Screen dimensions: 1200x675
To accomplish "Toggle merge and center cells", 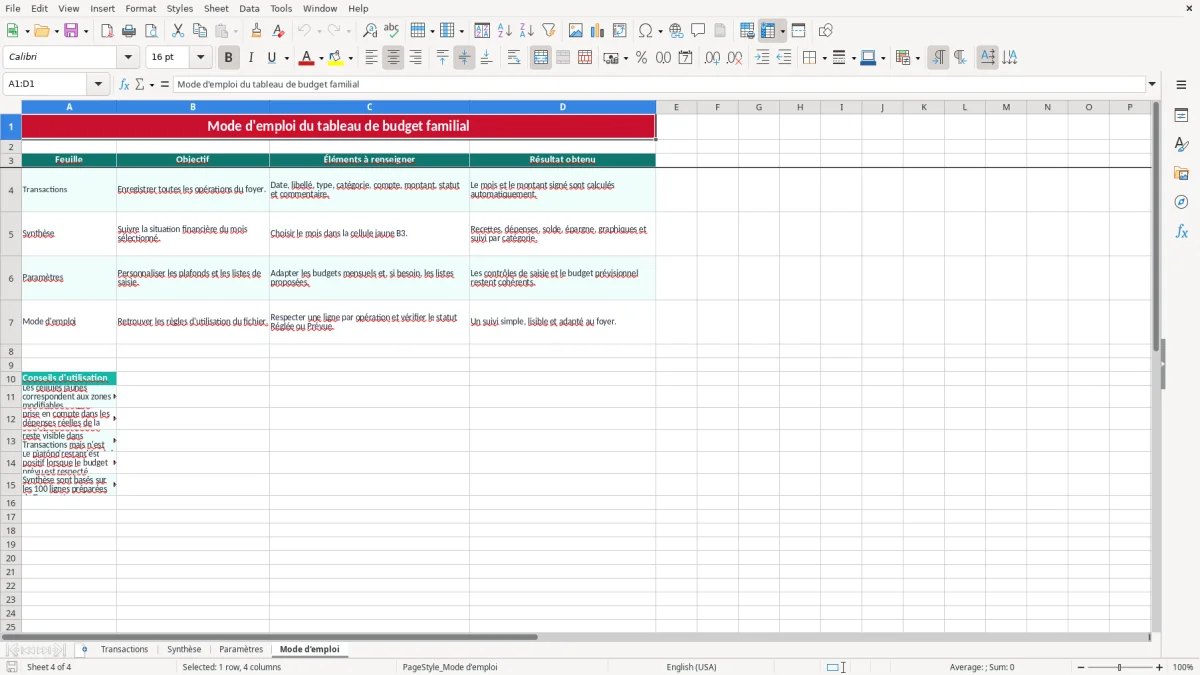I will coord(541,58).
